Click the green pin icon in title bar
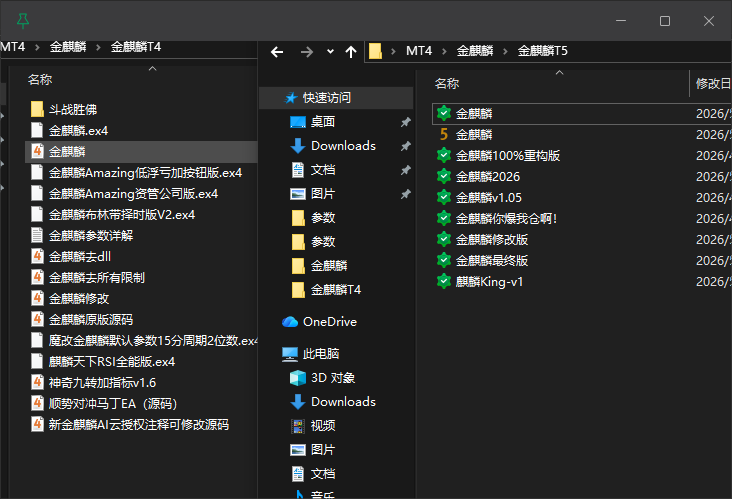732x499 pixels. coord(22,21)
